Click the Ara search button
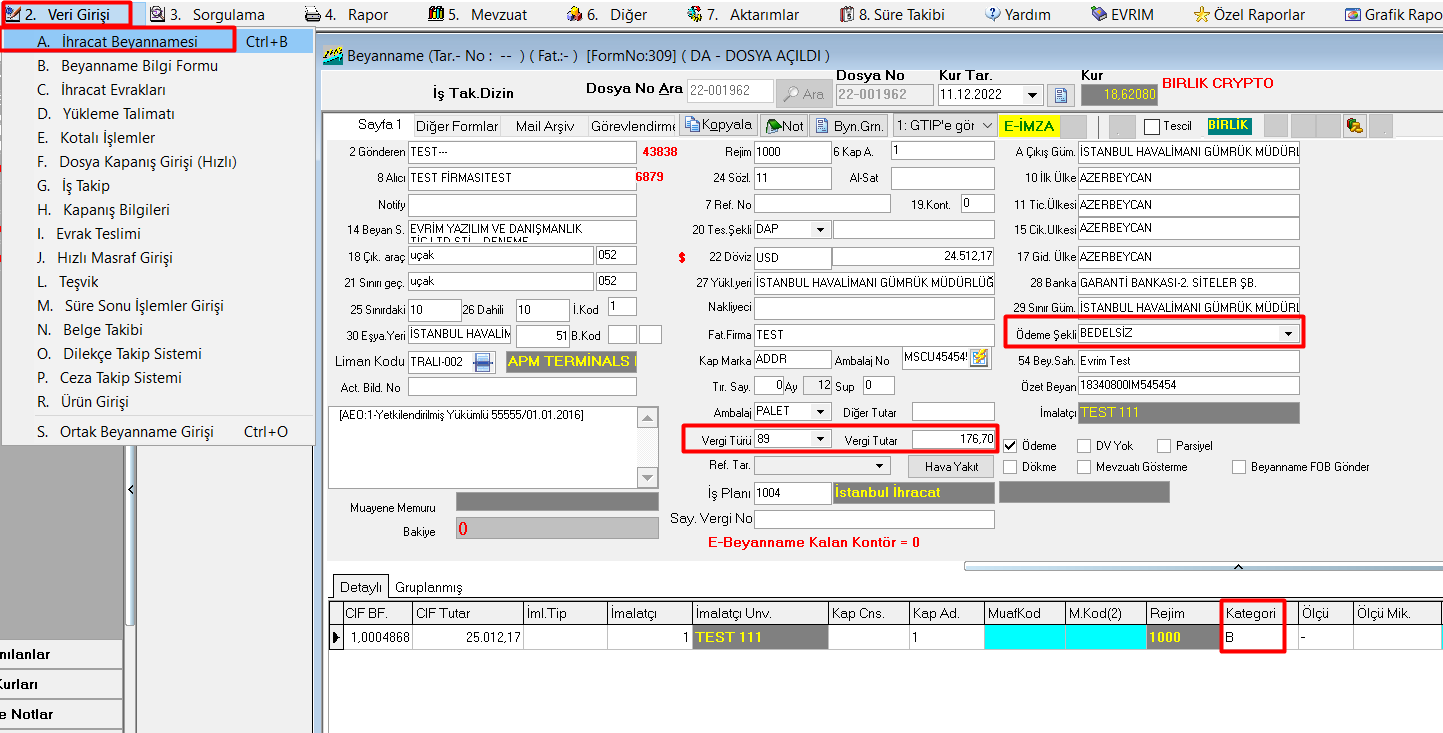1443x733 pixels. coord(803,93)
